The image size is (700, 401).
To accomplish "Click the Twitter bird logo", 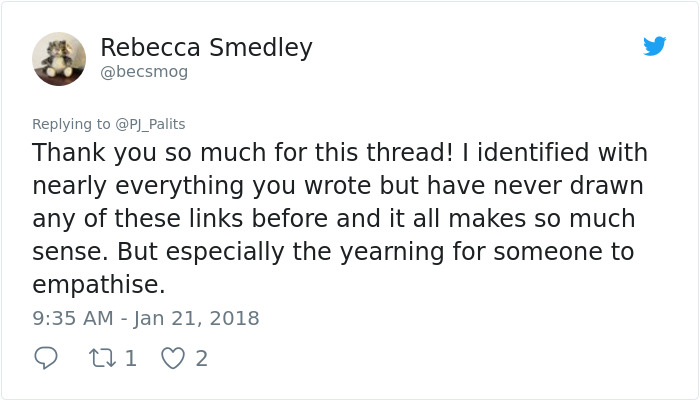I will (654, 46).
